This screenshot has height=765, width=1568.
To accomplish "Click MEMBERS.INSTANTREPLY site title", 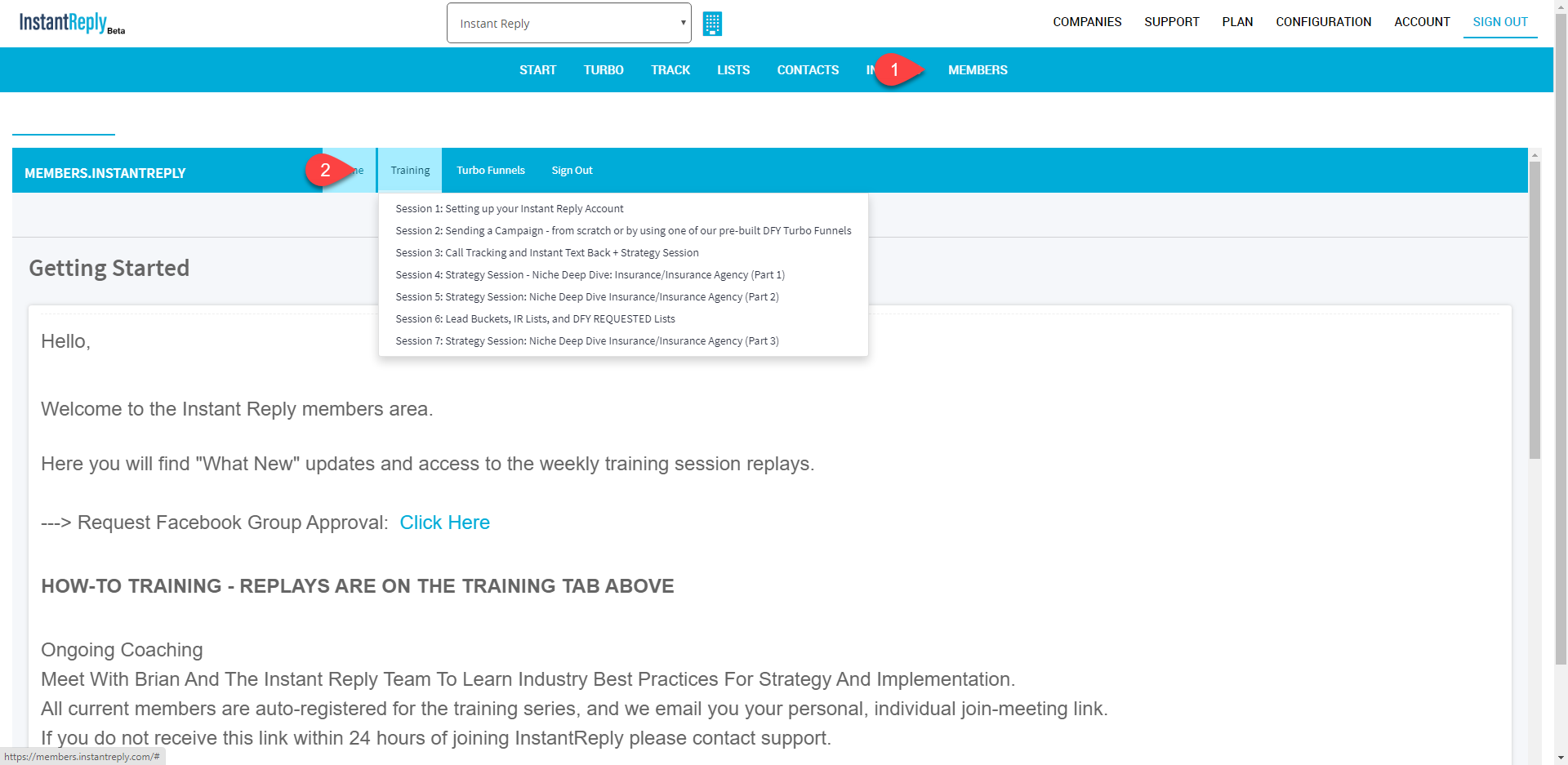I will (x=105, y=173).
